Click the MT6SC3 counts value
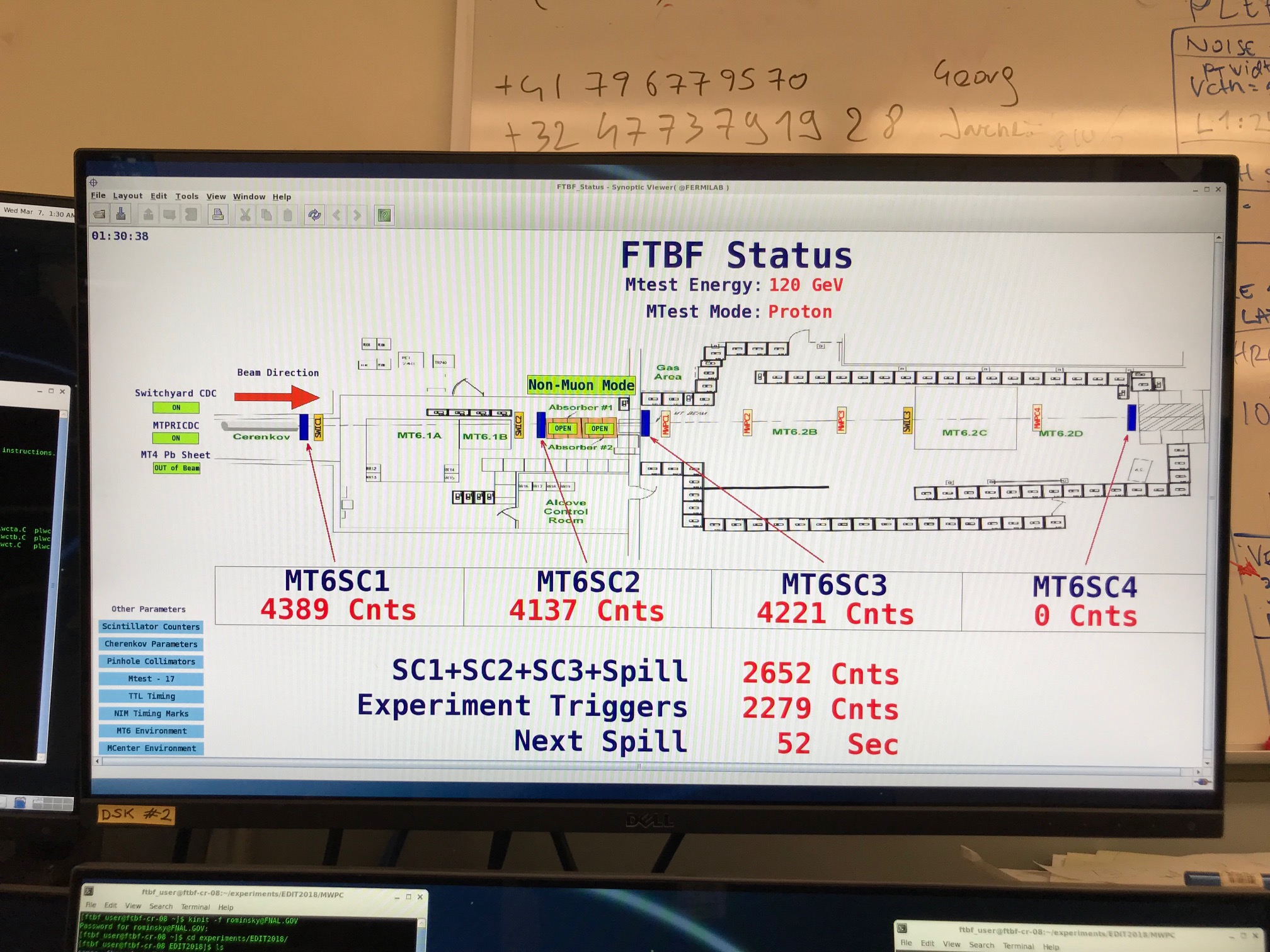Viewport: 1270px width, 952px height. click(835, 613)
